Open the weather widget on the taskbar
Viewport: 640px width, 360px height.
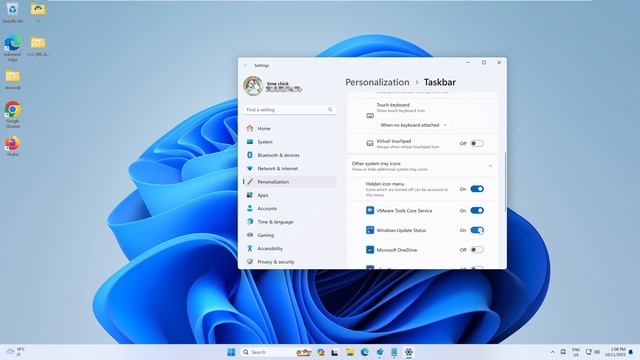tap(16, 352)
